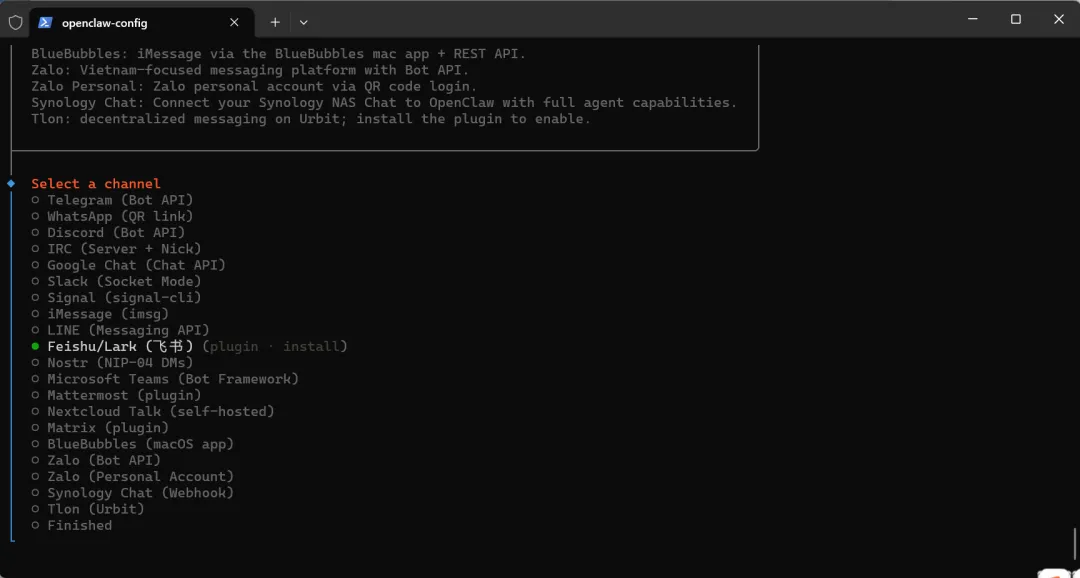Click the PowerShell icon on openclaw-config tab
Viewport: 1080px width, 578px height.
coord(45,22)
